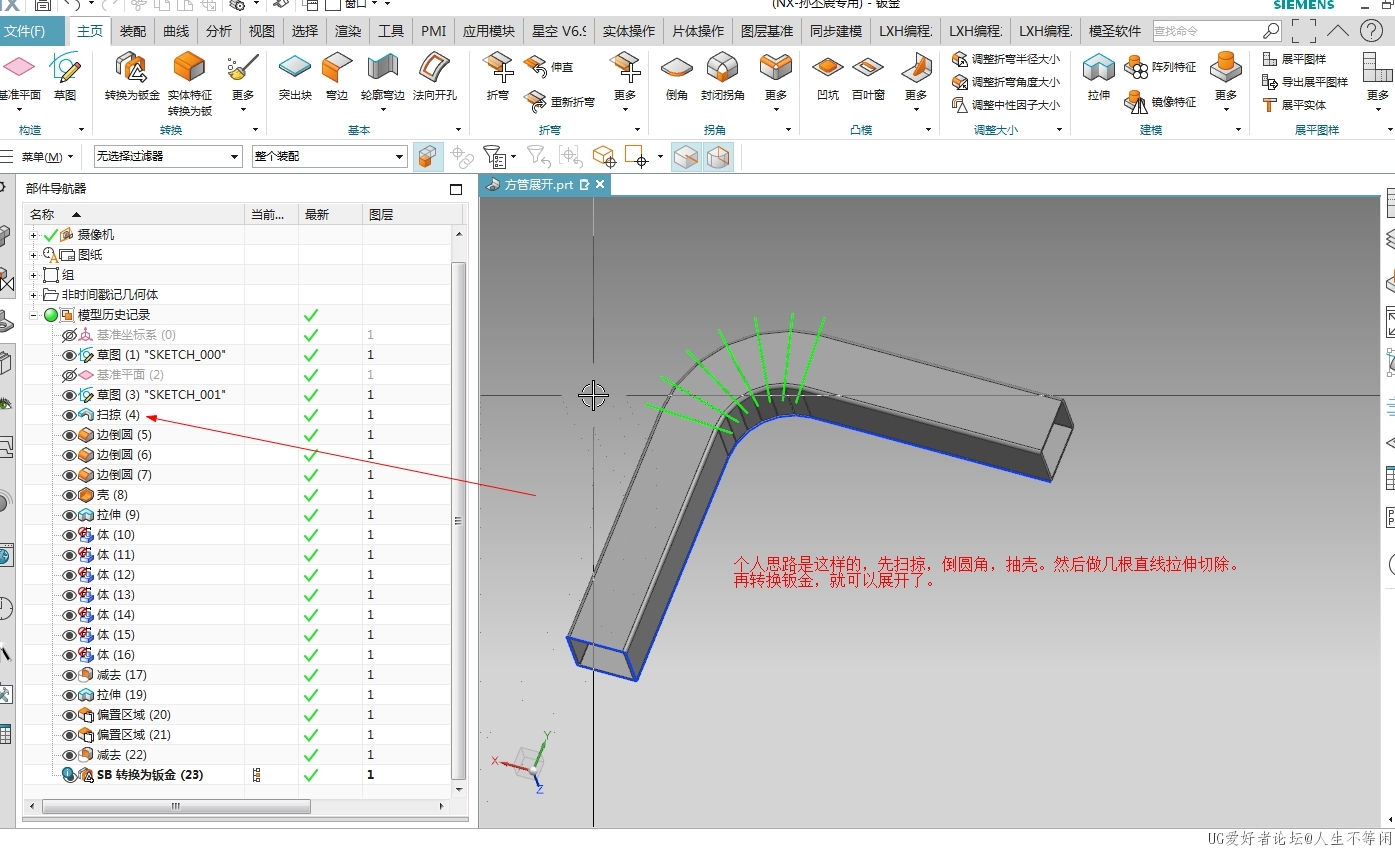
Task: Select the 拉伸 extrude tool
Action: (x=1099, y=78)
